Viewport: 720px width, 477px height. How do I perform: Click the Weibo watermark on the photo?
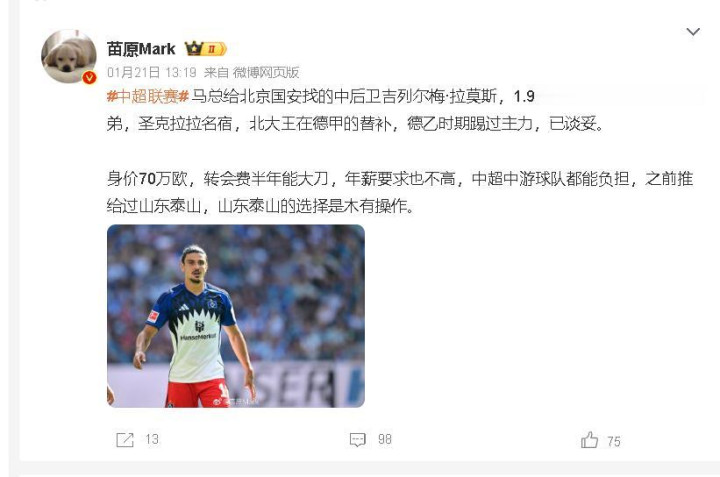click(x=236, y=402)
